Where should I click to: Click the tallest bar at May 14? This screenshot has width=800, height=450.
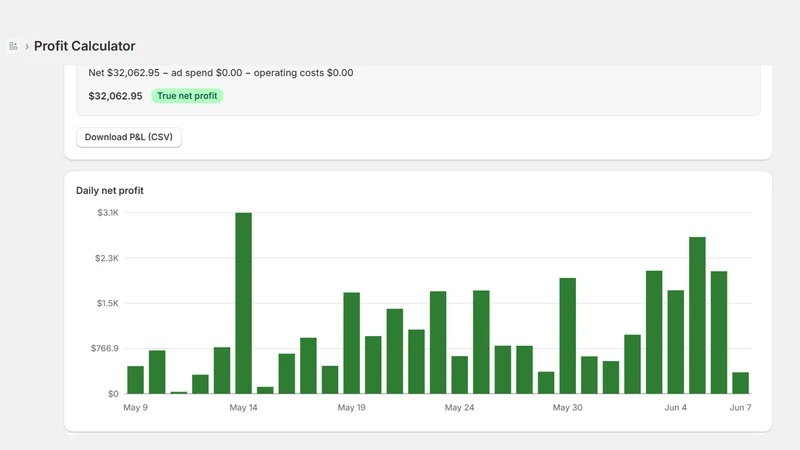(243, 303)
